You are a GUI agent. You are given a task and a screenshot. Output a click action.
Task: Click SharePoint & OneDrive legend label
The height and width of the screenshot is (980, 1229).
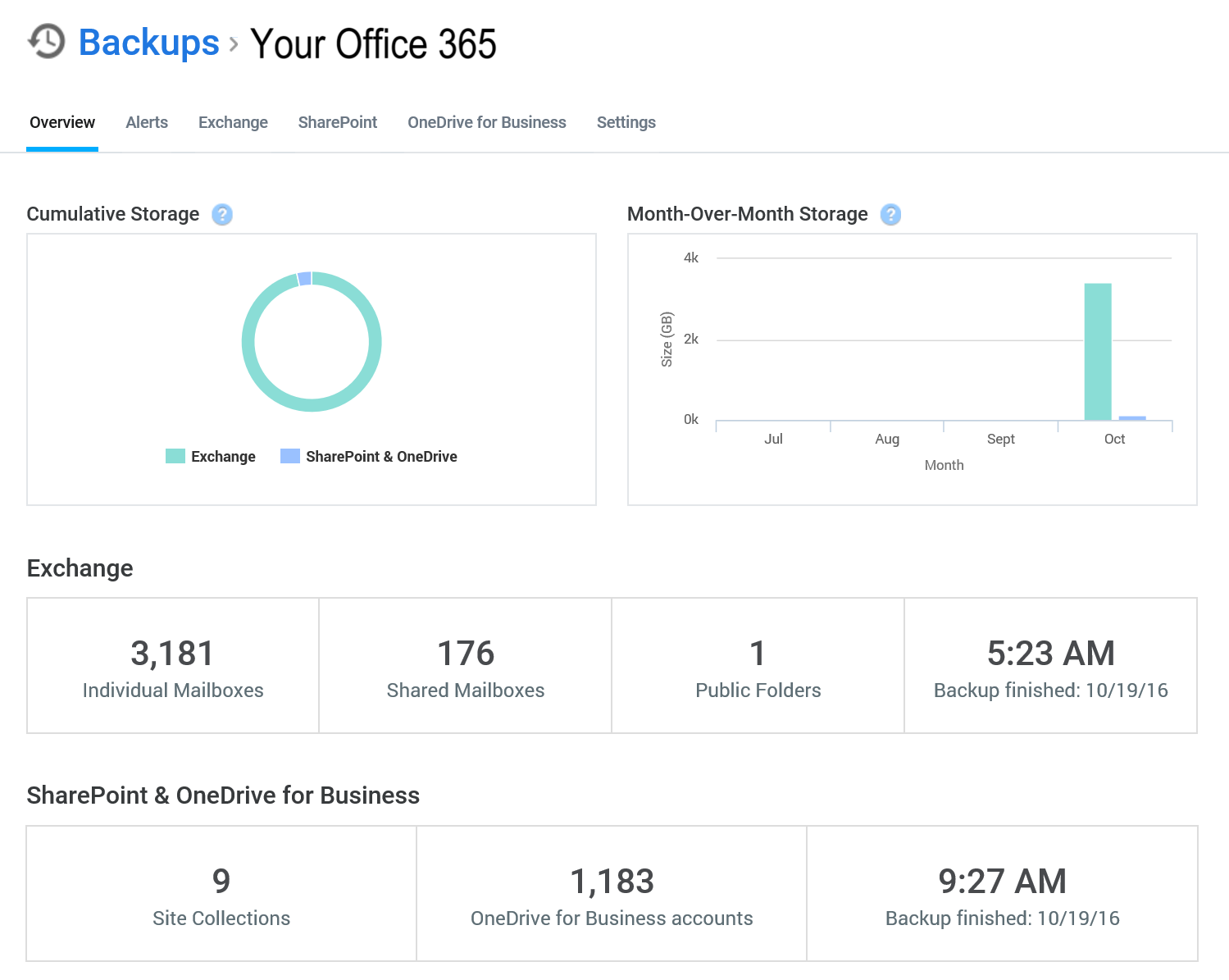[381, 457]
